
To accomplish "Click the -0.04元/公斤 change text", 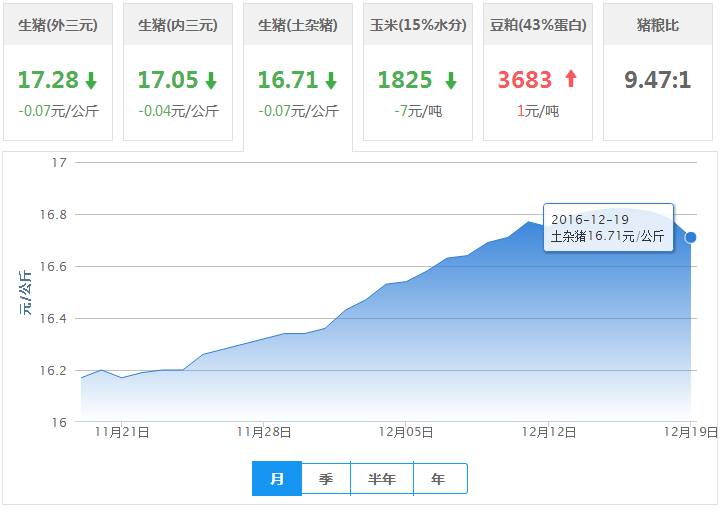I will pyautogui.click(x=178, y=111).
